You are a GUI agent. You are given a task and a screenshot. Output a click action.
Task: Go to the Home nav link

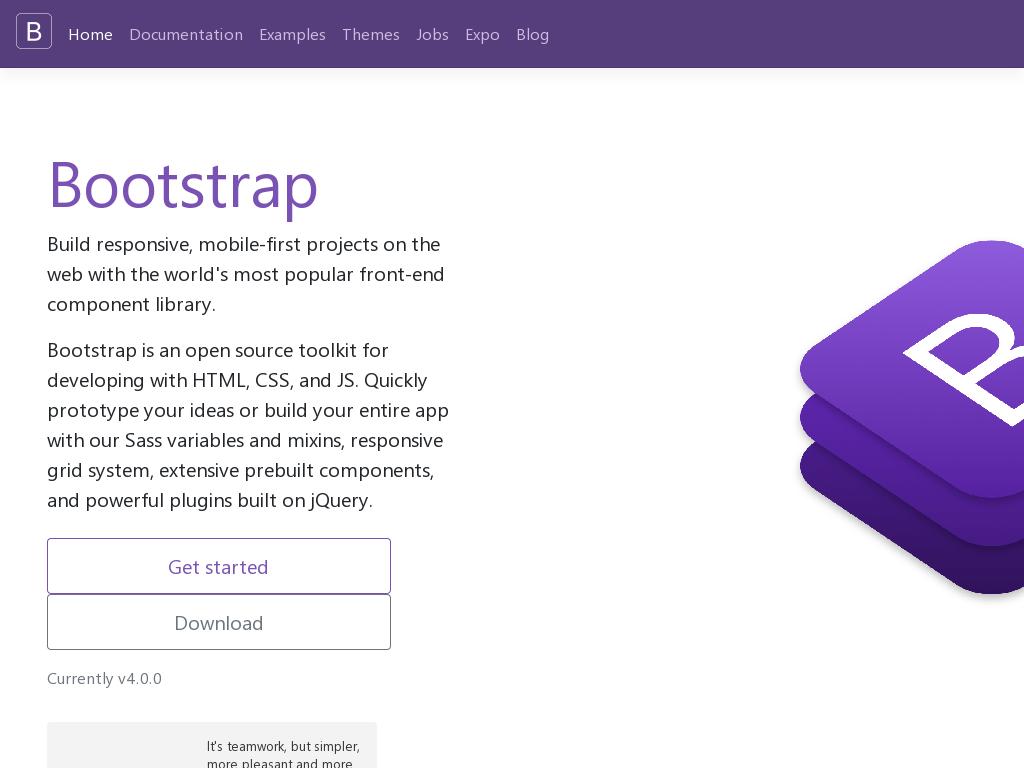tap(90, 34)
